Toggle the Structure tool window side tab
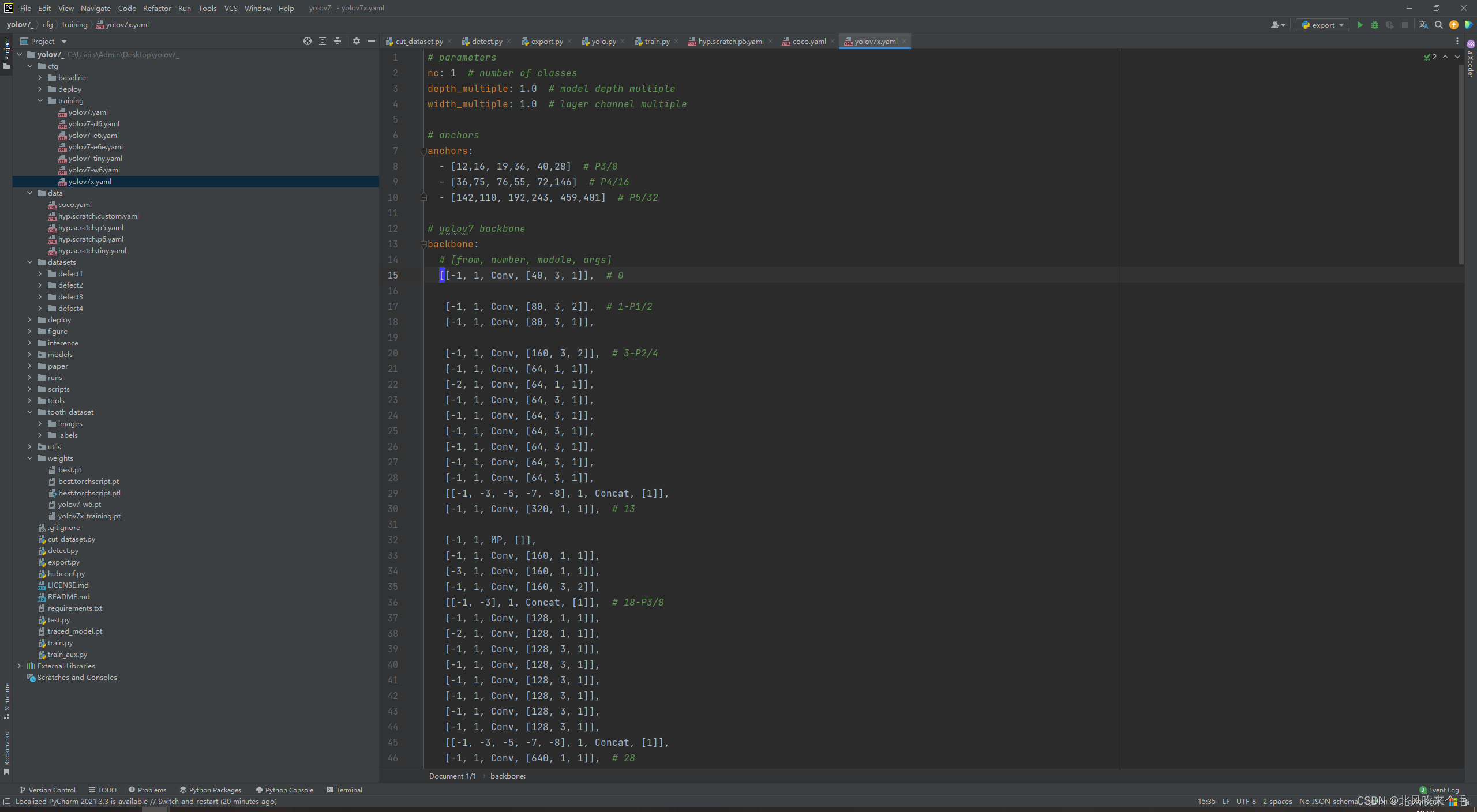1477x812 pixels. click(x=6, y=700)
